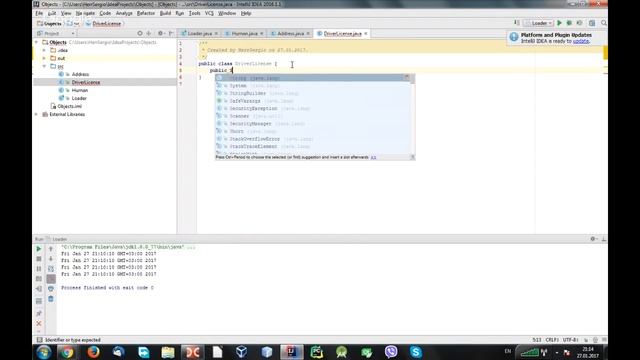Choose System suggestion in completion popup

[313, 86]
